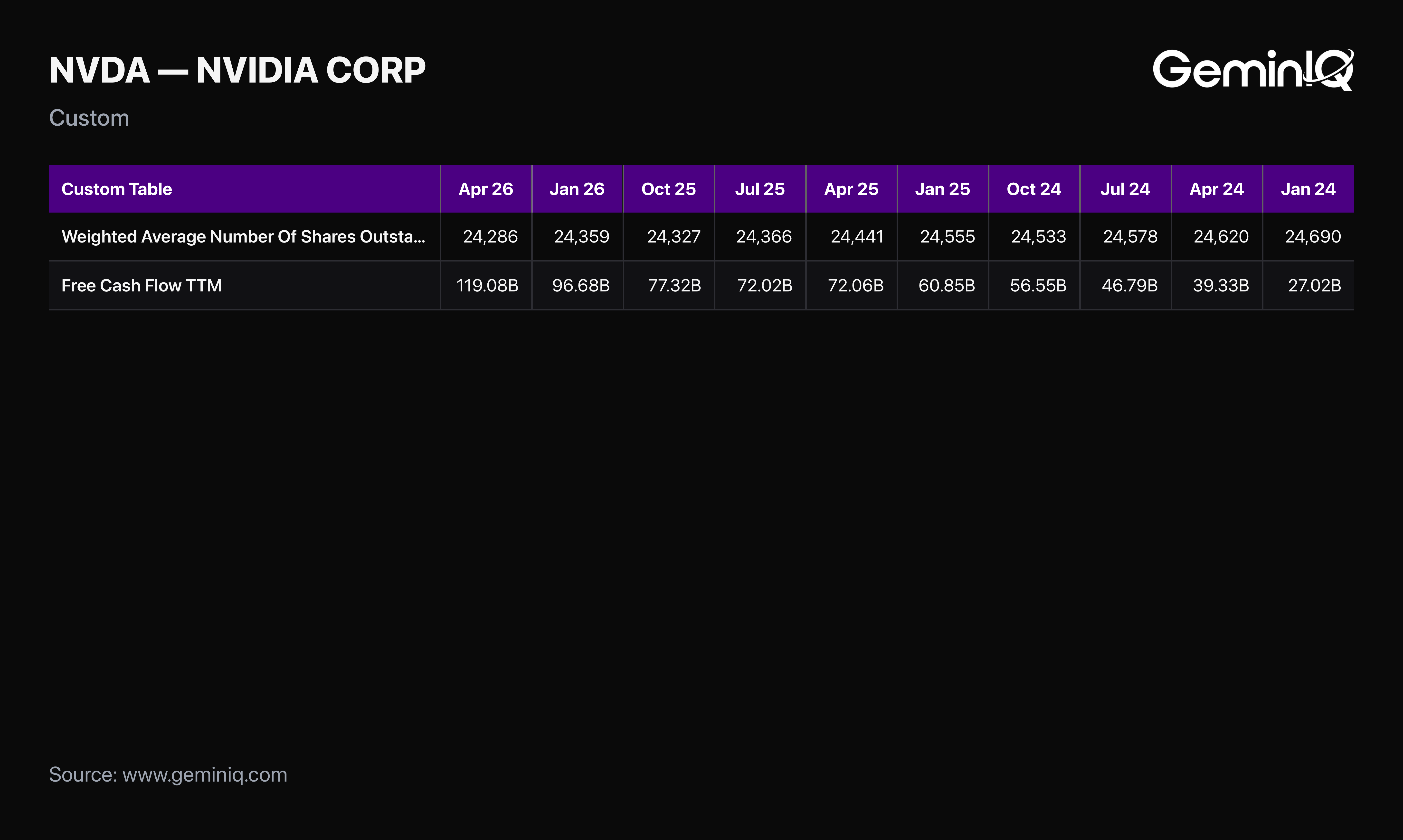The width and height of the screenshot is (1403, 840).
Task: Click the shares value 24,327
Action: (x=674, y=237)
